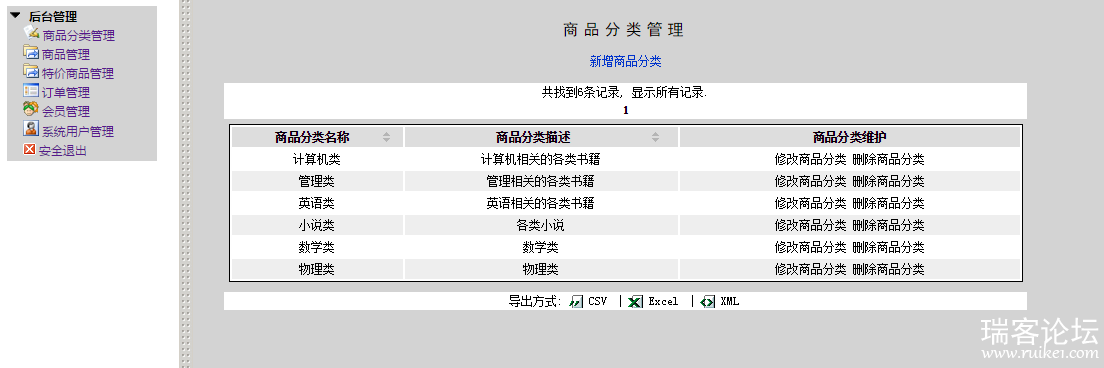
Task: Collapse the 后台管理 tree arrow
Action: (x=15, y=15)
